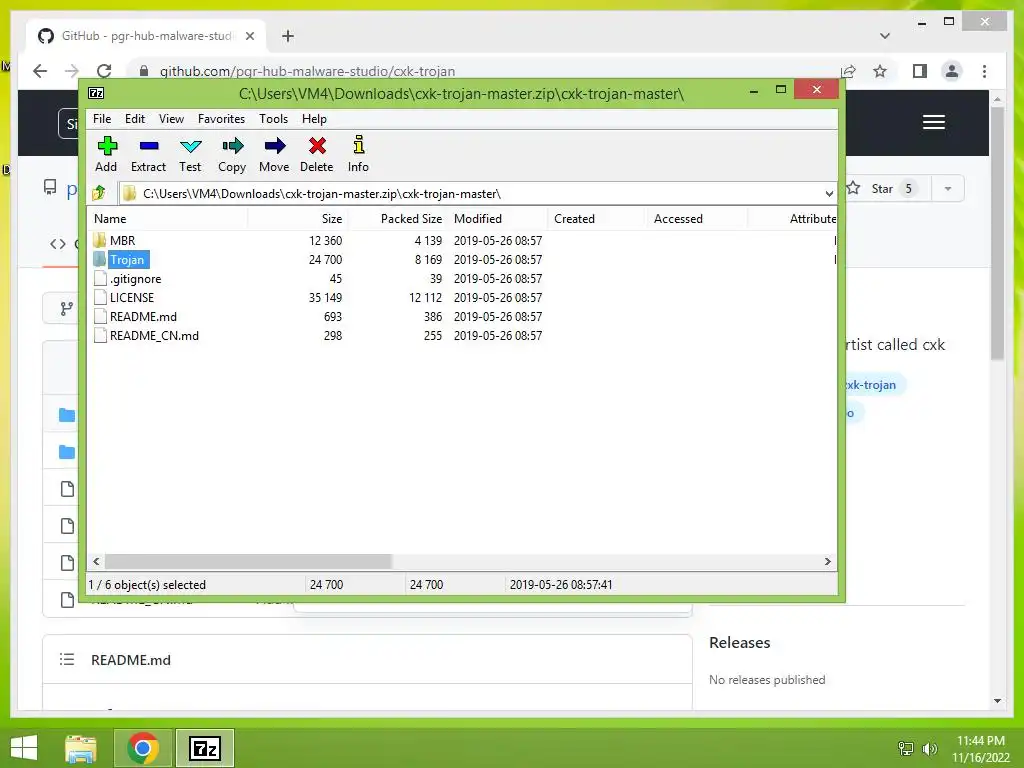Bookmark this page with the star icon
Viewport: 1024px width, 768px height.
point(880,71)
